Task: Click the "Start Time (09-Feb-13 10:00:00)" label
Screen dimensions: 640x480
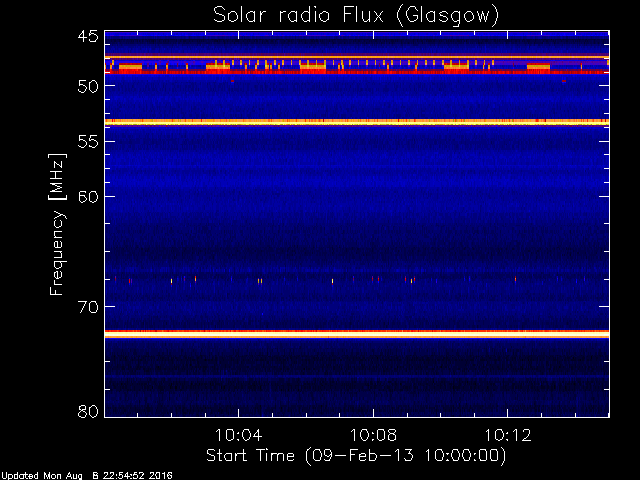Action: click(x=356, y=456)
